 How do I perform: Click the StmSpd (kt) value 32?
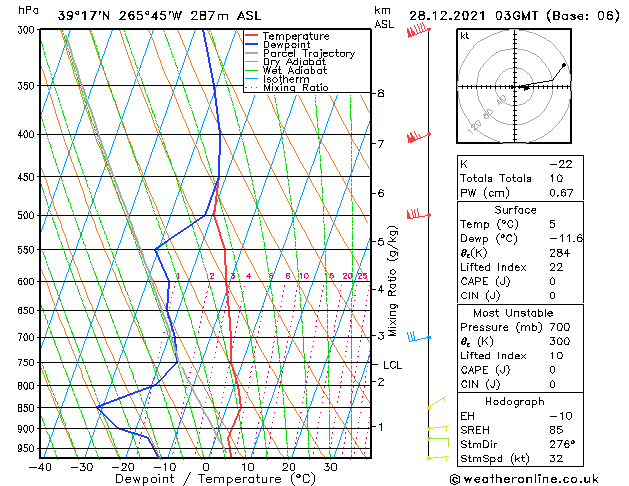[556, 458]
